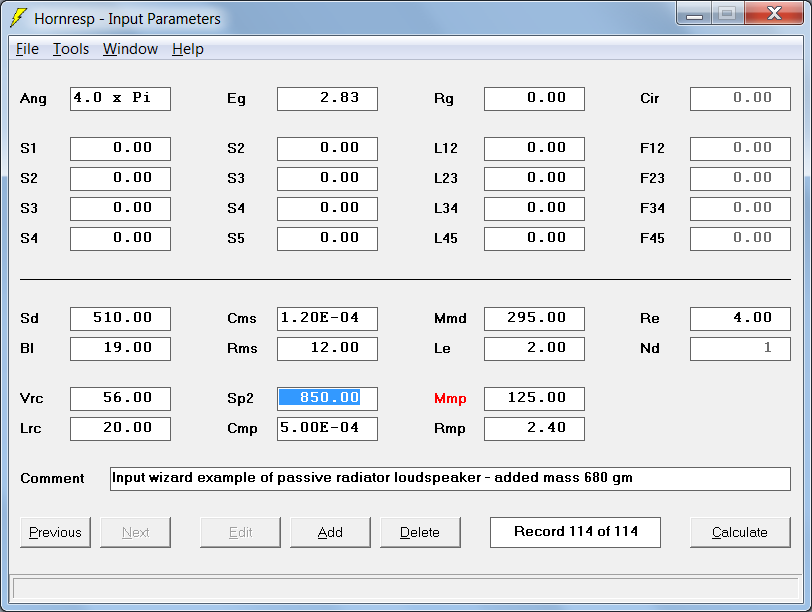
Task: Run the Calculate button
Action: 740,532
